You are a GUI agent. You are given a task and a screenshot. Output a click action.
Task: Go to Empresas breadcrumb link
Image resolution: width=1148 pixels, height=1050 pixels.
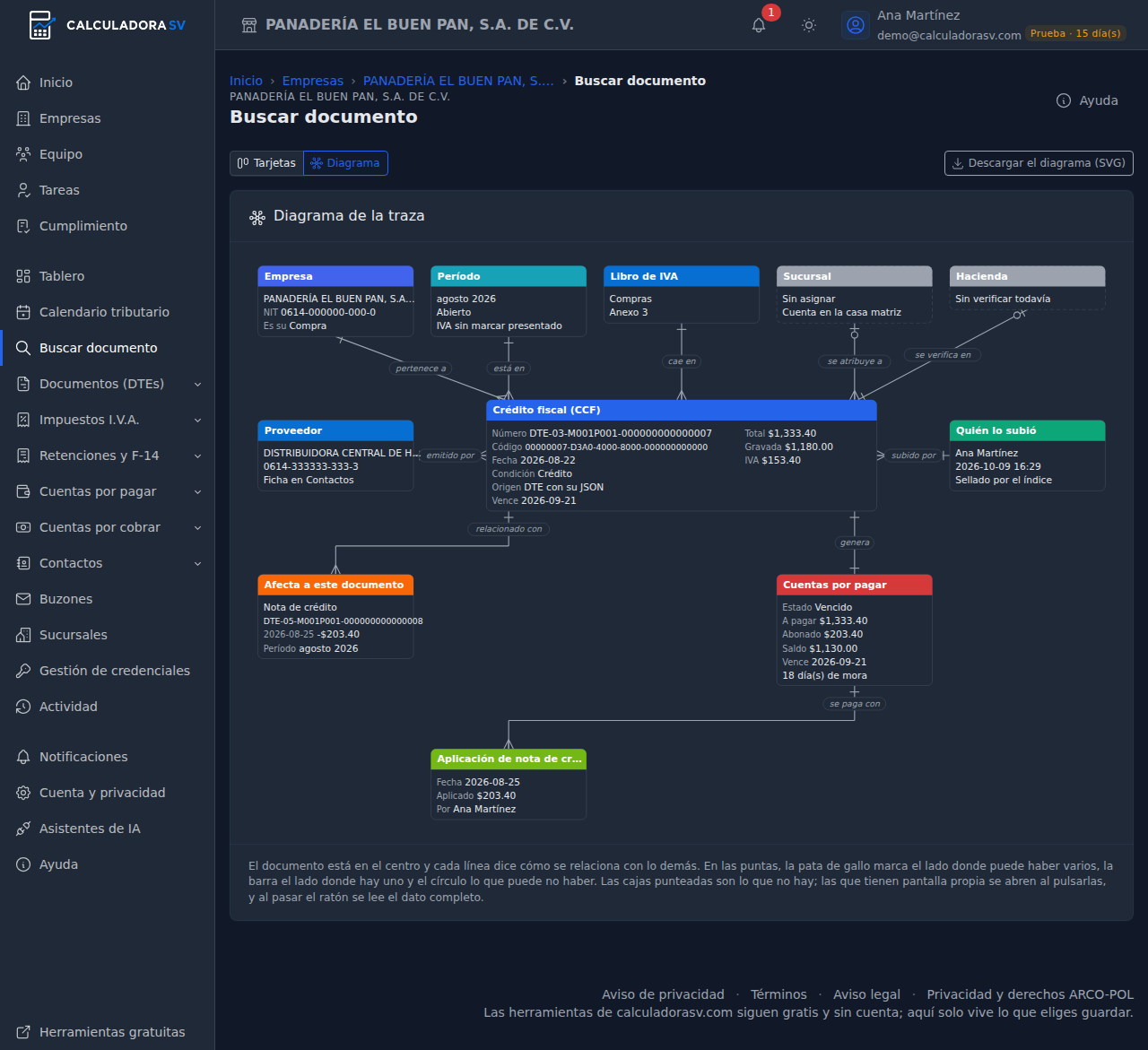pos(313,81)
